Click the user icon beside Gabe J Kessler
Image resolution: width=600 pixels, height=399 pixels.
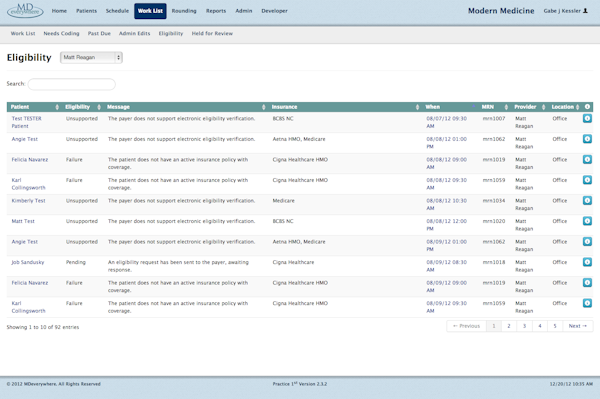[585, 11]
